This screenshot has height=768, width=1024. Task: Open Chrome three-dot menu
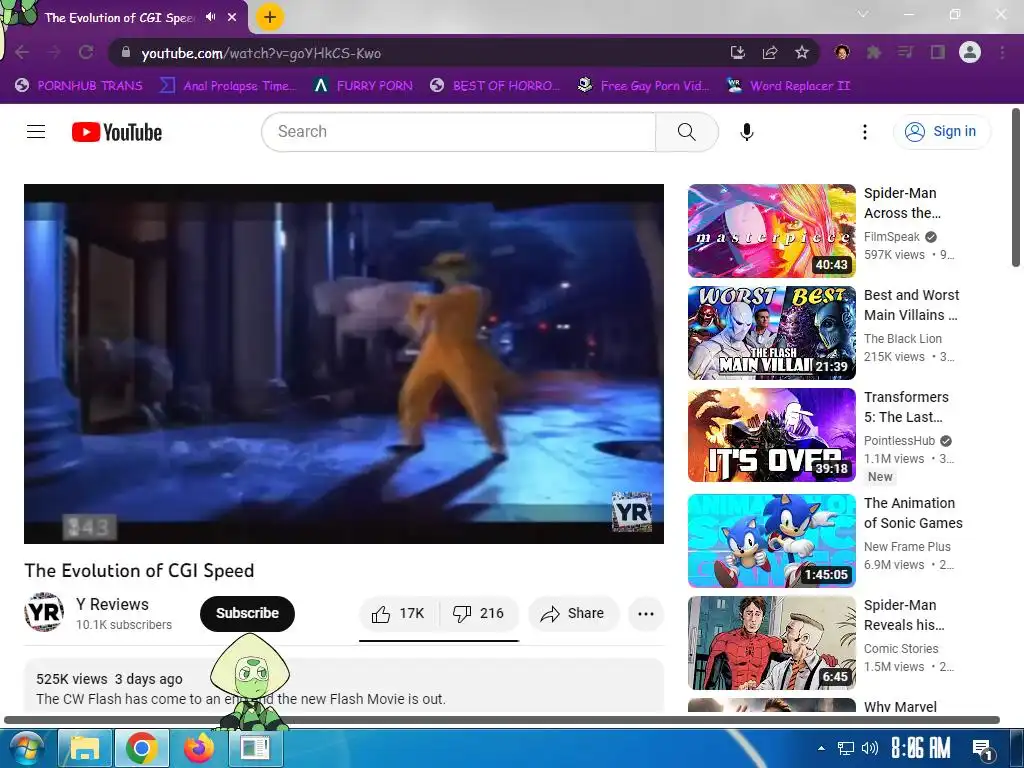coord(1002,52)
